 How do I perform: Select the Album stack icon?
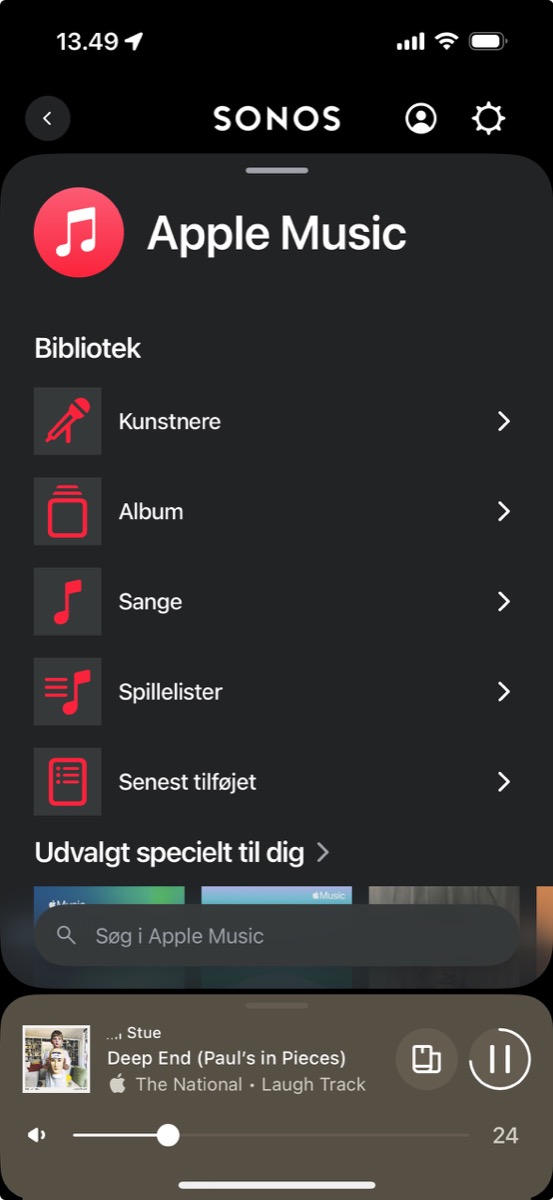point(68,511)
